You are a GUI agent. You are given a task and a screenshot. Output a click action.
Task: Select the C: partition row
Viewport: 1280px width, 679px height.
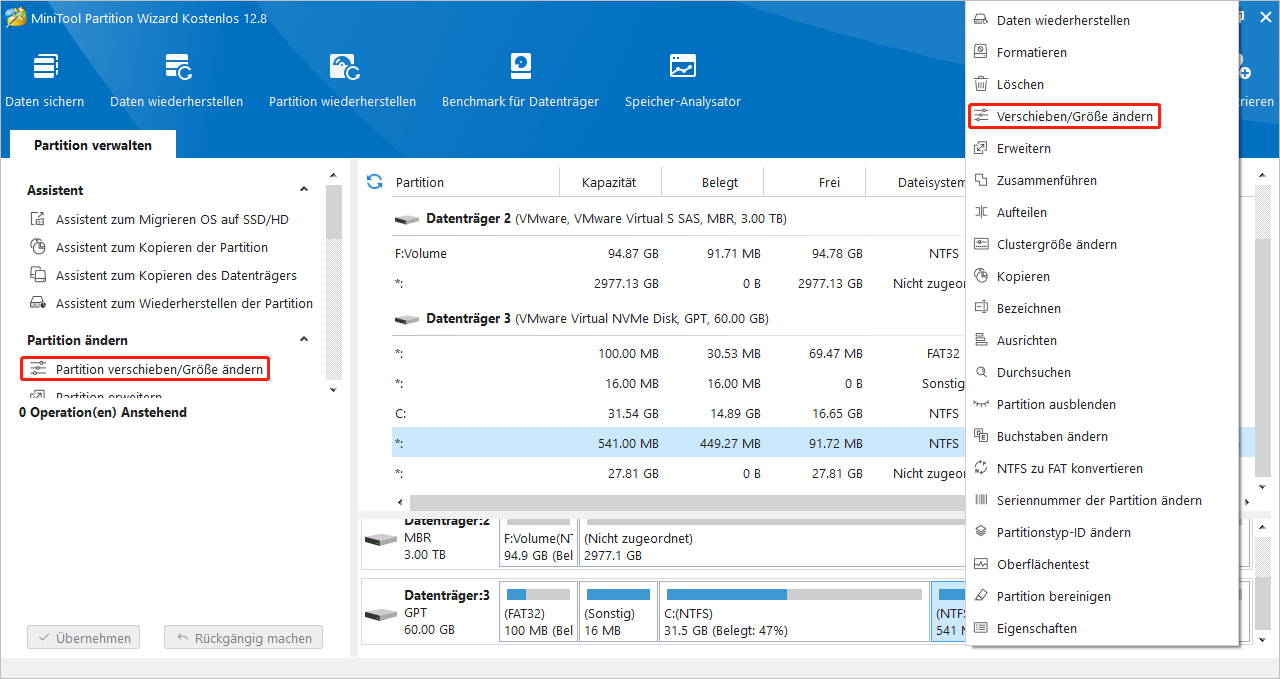679,414
